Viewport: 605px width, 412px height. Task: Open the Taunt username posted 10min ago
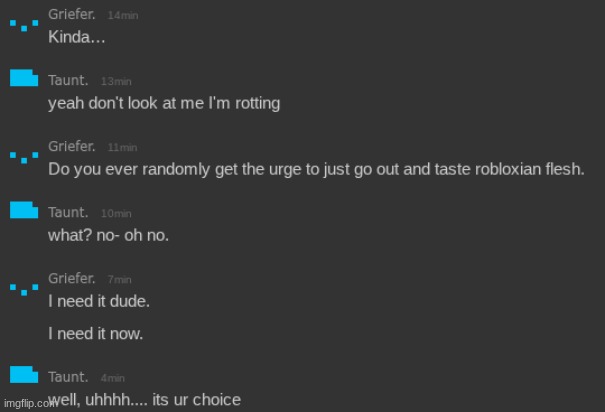69,213
